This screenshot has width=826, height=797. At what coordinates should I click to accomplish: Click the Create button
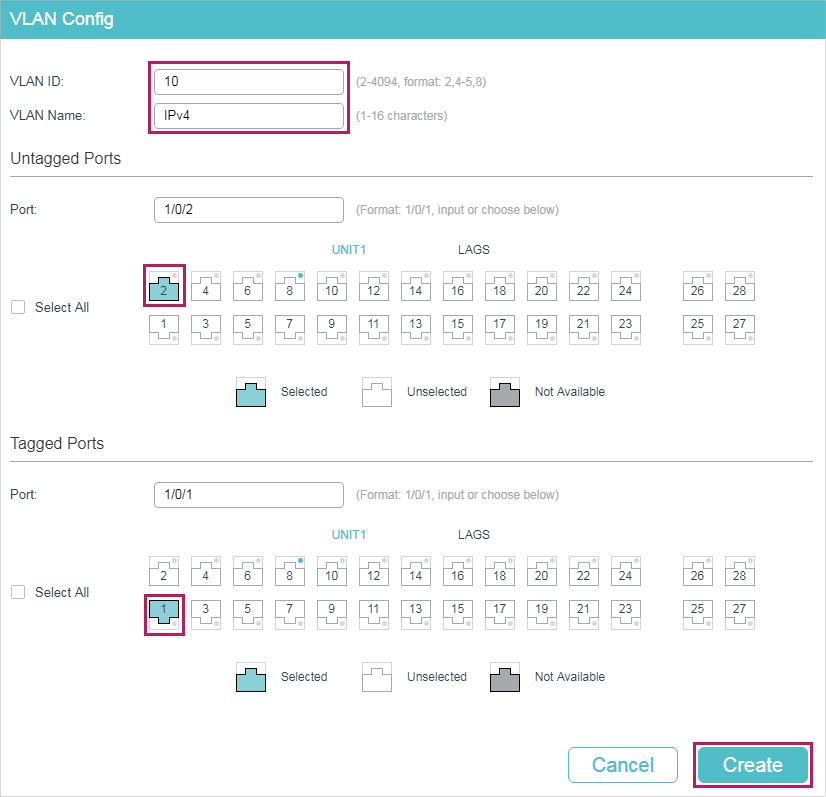point(752,764)
